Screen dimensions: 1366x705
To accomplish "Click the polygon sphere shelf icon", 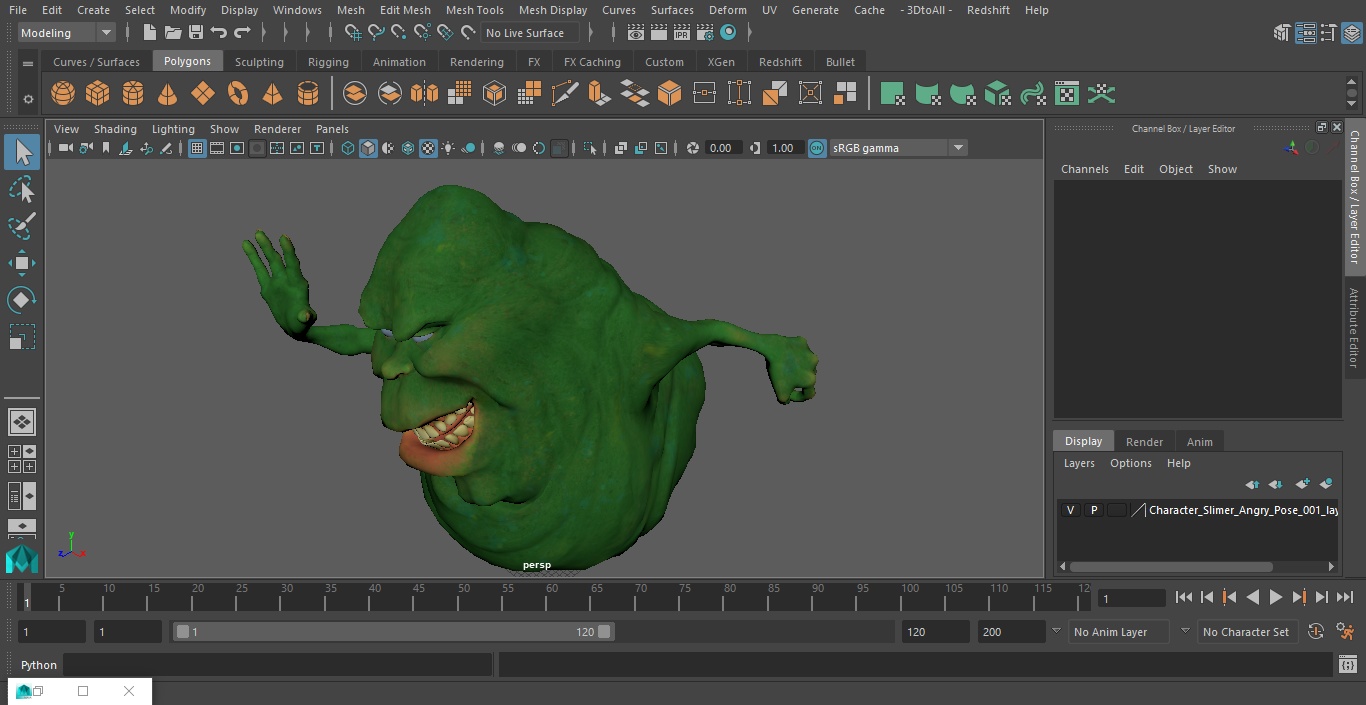I will coord(63,94).
